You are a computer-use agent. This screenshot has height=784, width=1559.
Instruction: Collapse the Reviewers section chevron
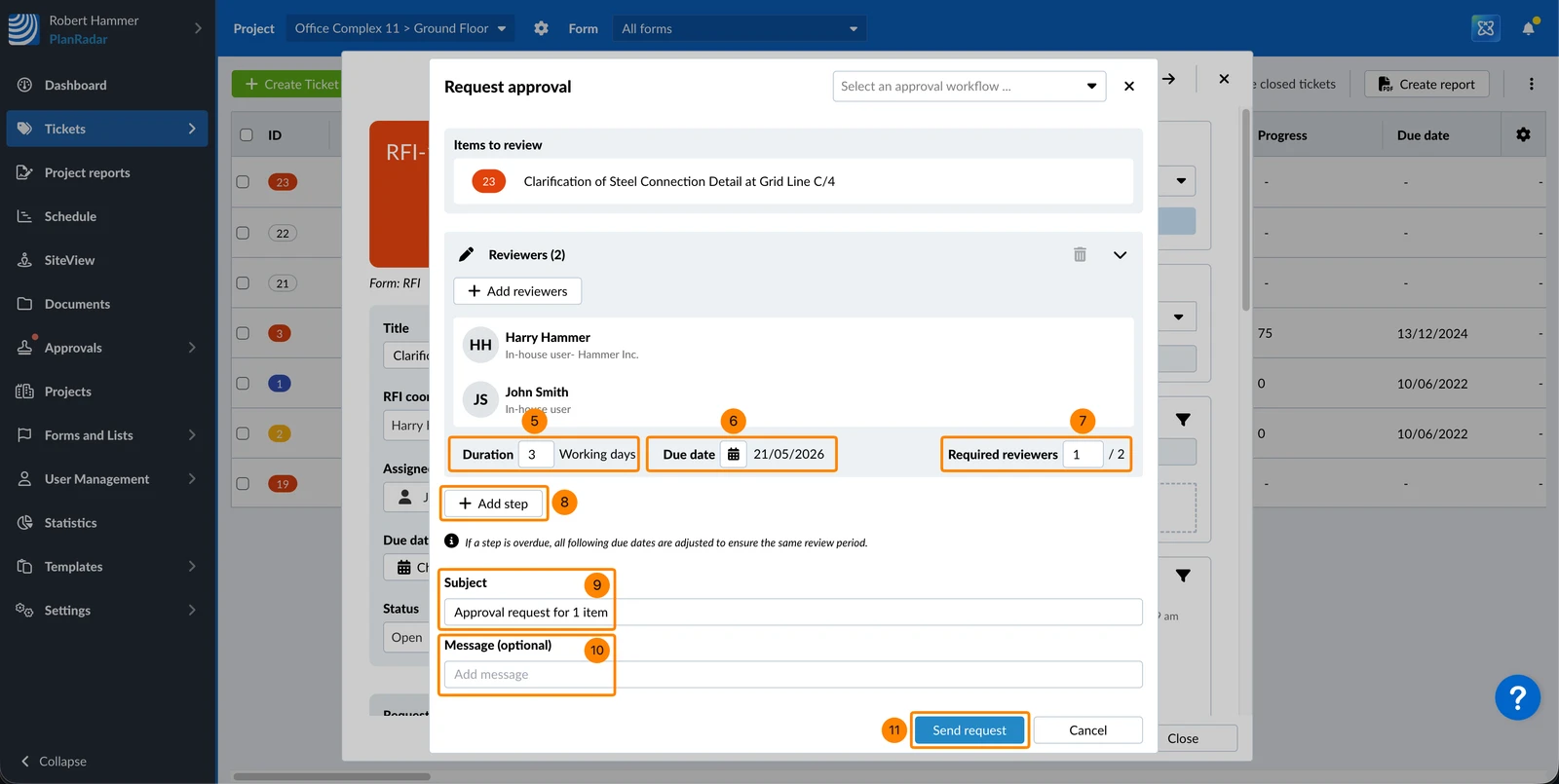click(x=1121, y=255)
